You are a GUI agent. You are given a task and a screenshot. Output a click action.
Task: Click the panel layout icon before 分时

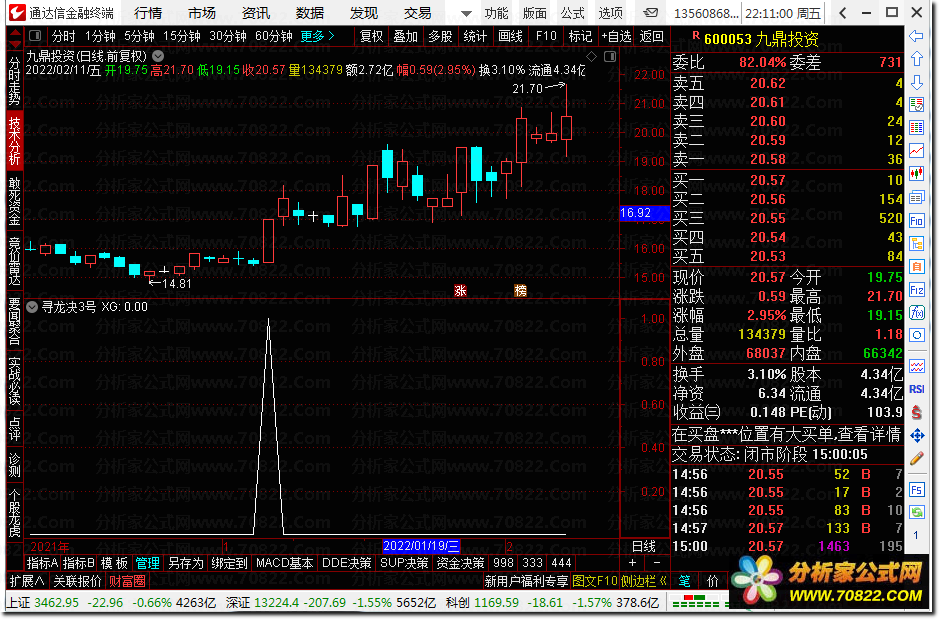pos(35,36)
